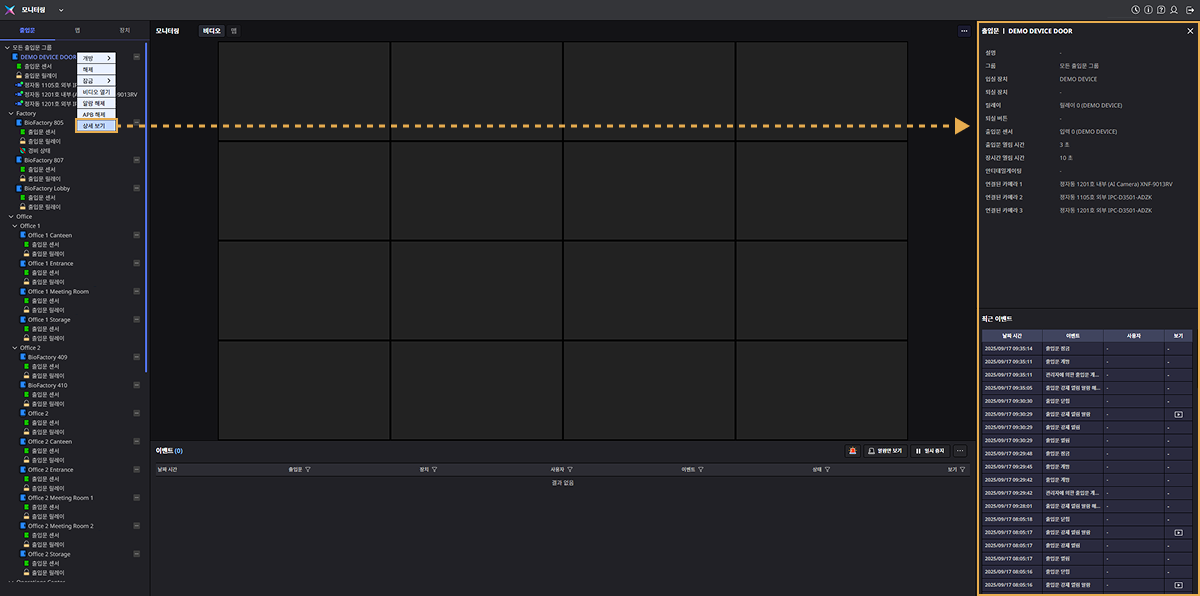Image resolution: width=1200 pixels, height=596 pixels.
Task: Expand the 개방 submenu in context menu
Action: (x=97, y=58)
